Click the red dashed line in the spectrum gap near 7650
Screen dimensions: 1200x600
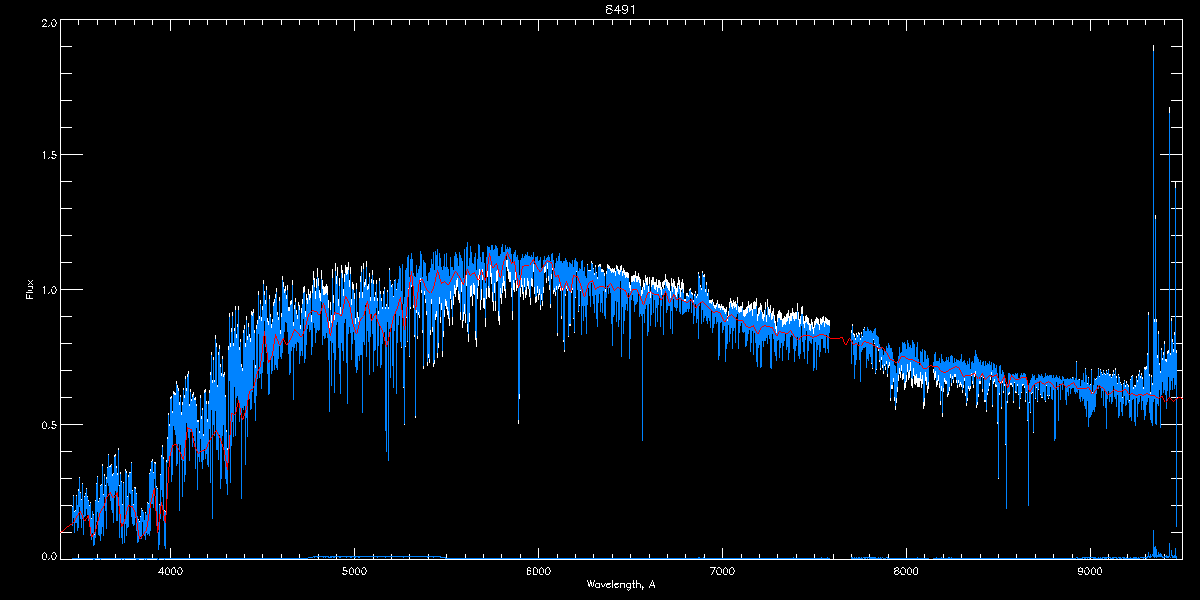[840, 339]
